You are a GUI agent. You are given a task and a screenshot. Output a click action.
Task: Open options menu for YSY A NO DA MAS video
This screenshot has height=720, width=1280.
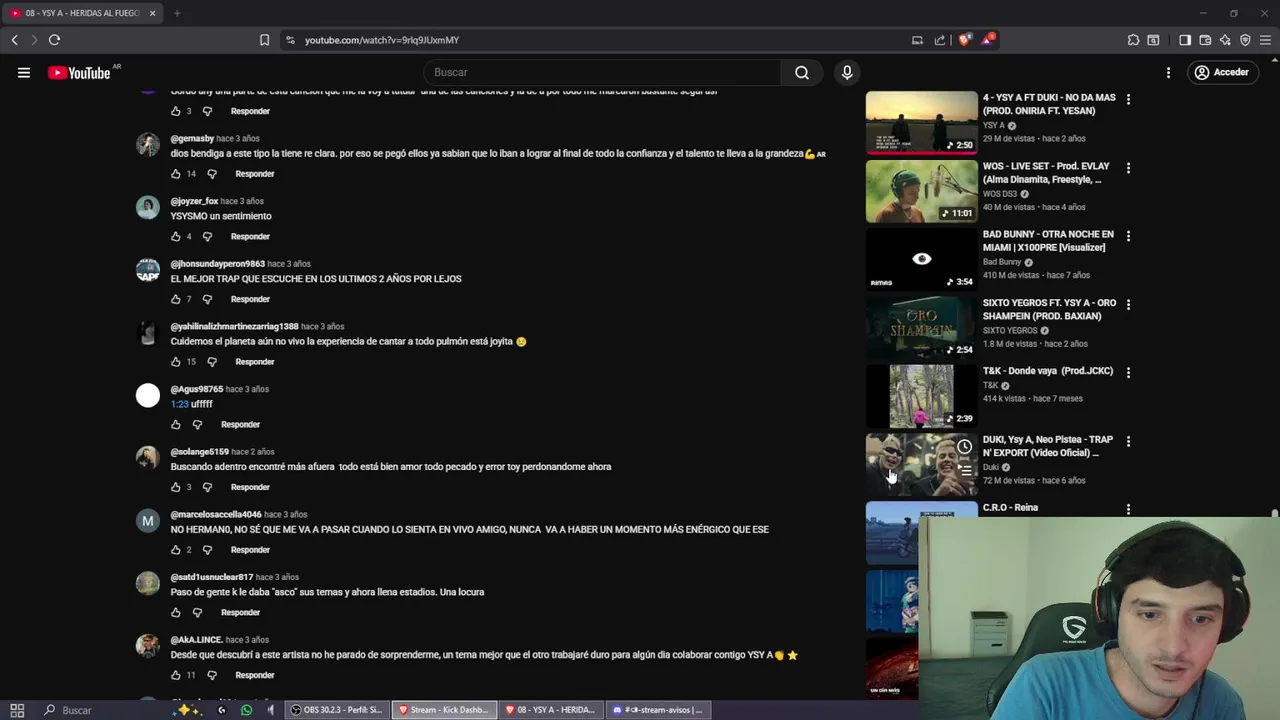tap(1128, 99)
